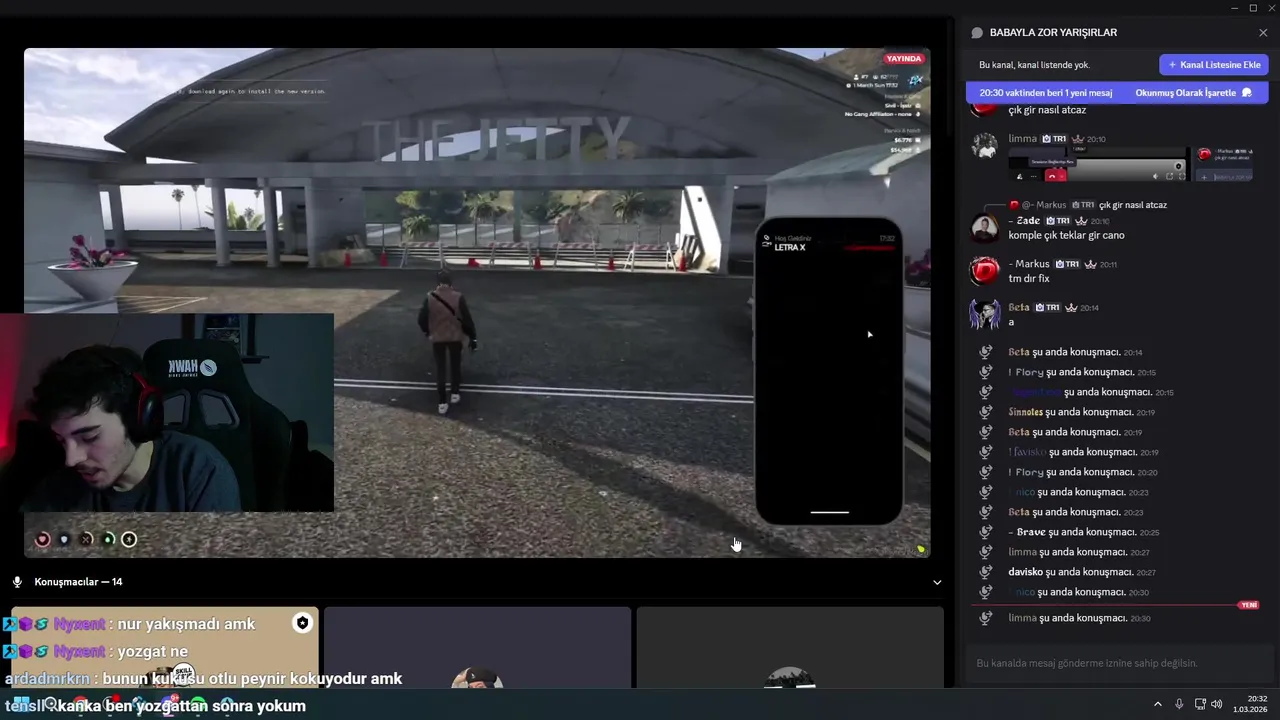The width and height of the screenshot is (1280, 720).
Task: Jump to new messages via 20:30 vaktinden beri banner
Action: pyautogui.click(x=1046, y=93)
